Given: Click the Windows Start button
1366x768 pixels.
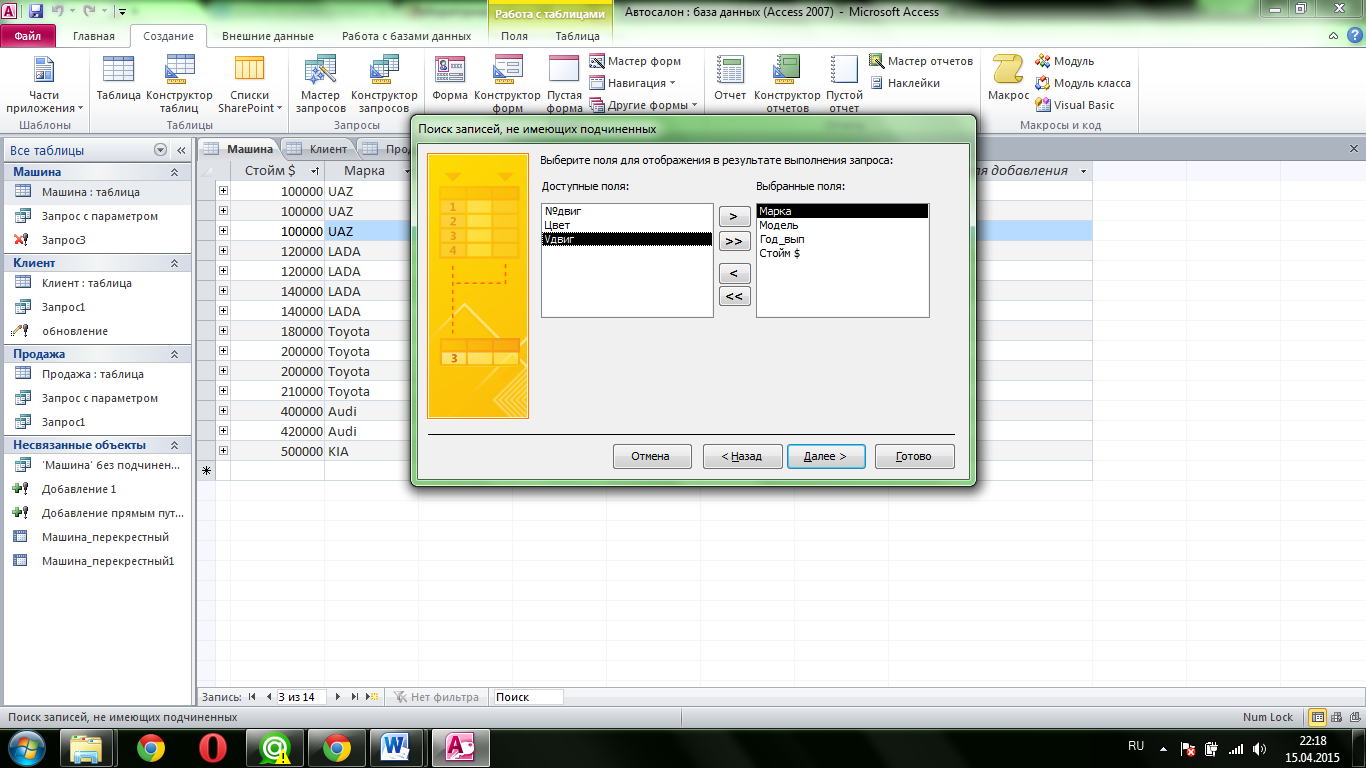Looking at the screenshot, I should point(25,748).
